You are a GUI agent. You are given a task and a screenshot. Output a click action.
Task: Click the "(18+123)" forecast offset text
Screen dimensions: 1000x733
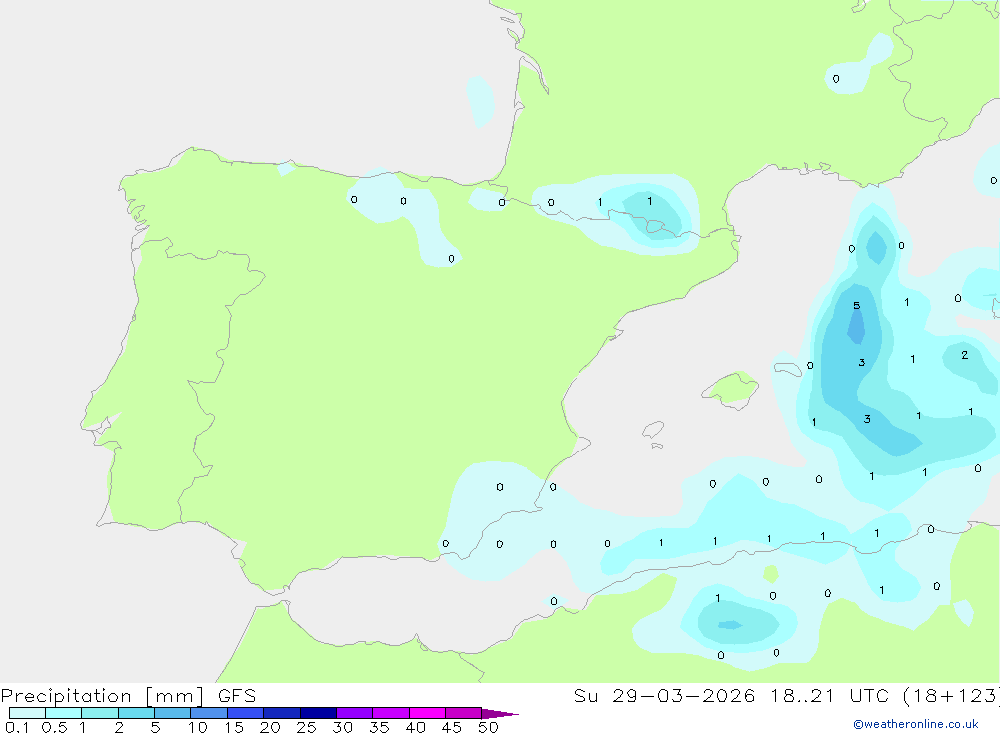[952, 695]
